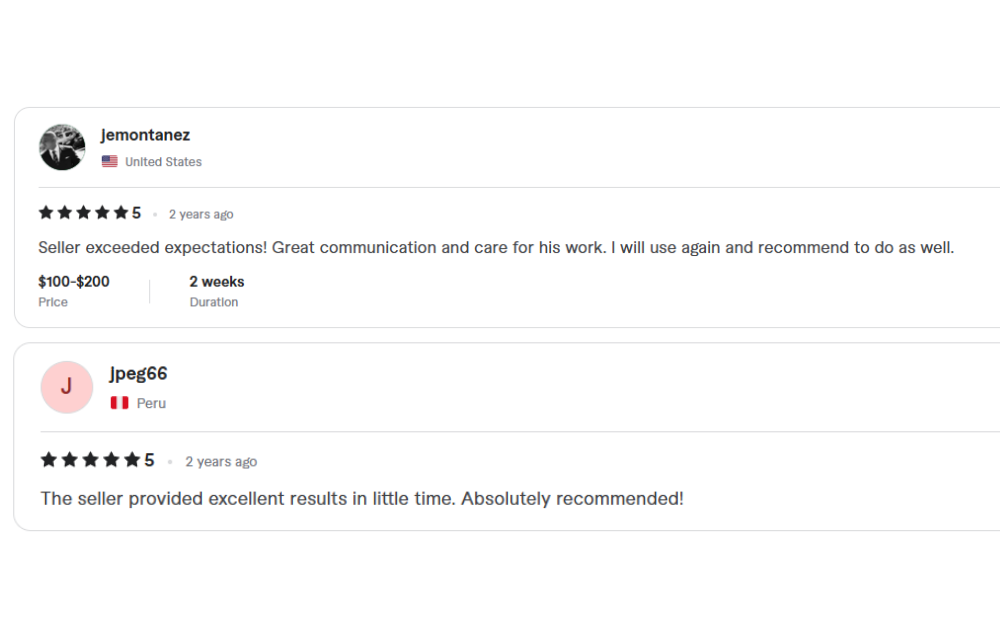Click the rating number 5 beside jemontanez's stars
Image resolution: width=1000 pixels, height=636 pixels.
coord(137,213)
